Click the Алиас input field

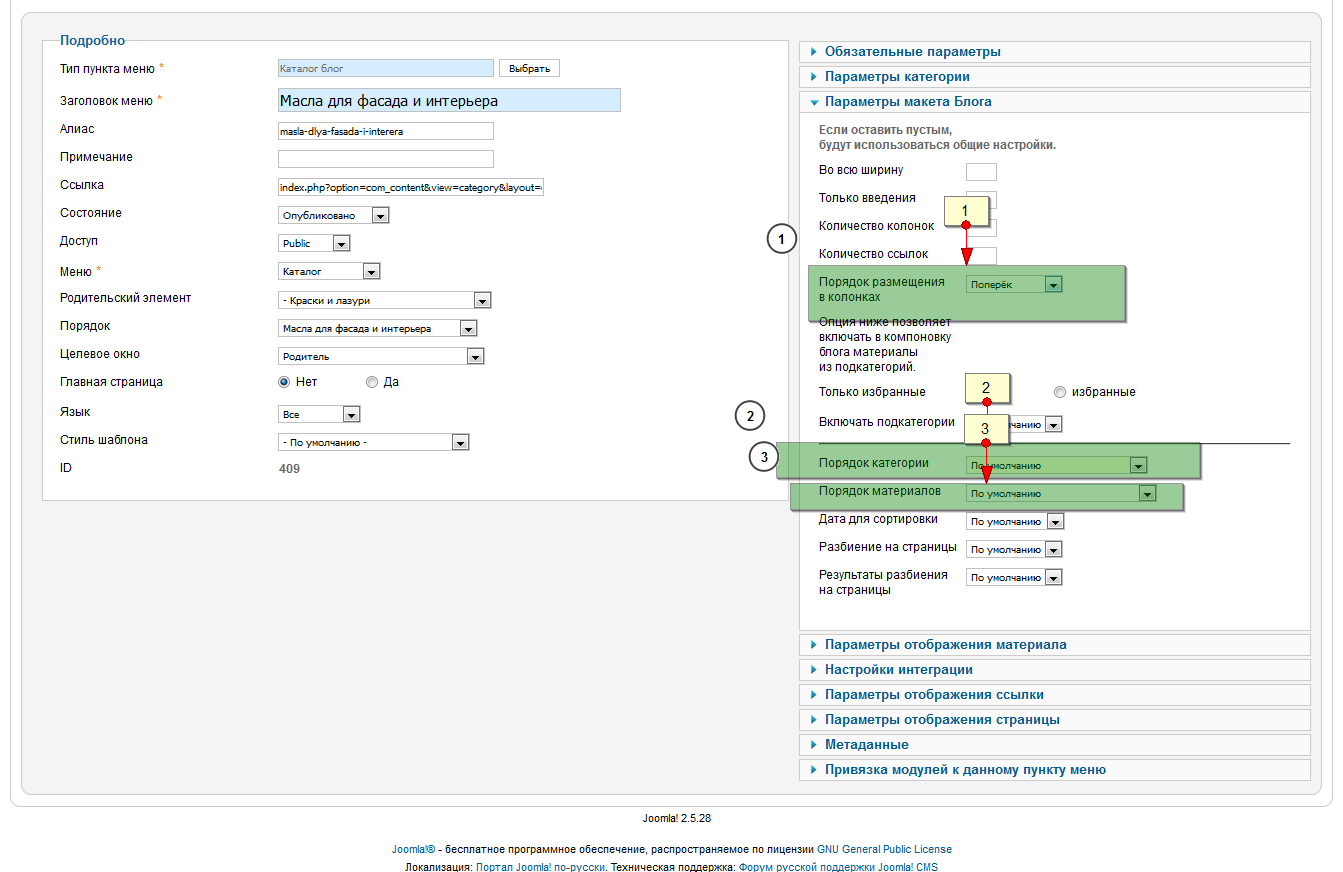coord(386,131)
